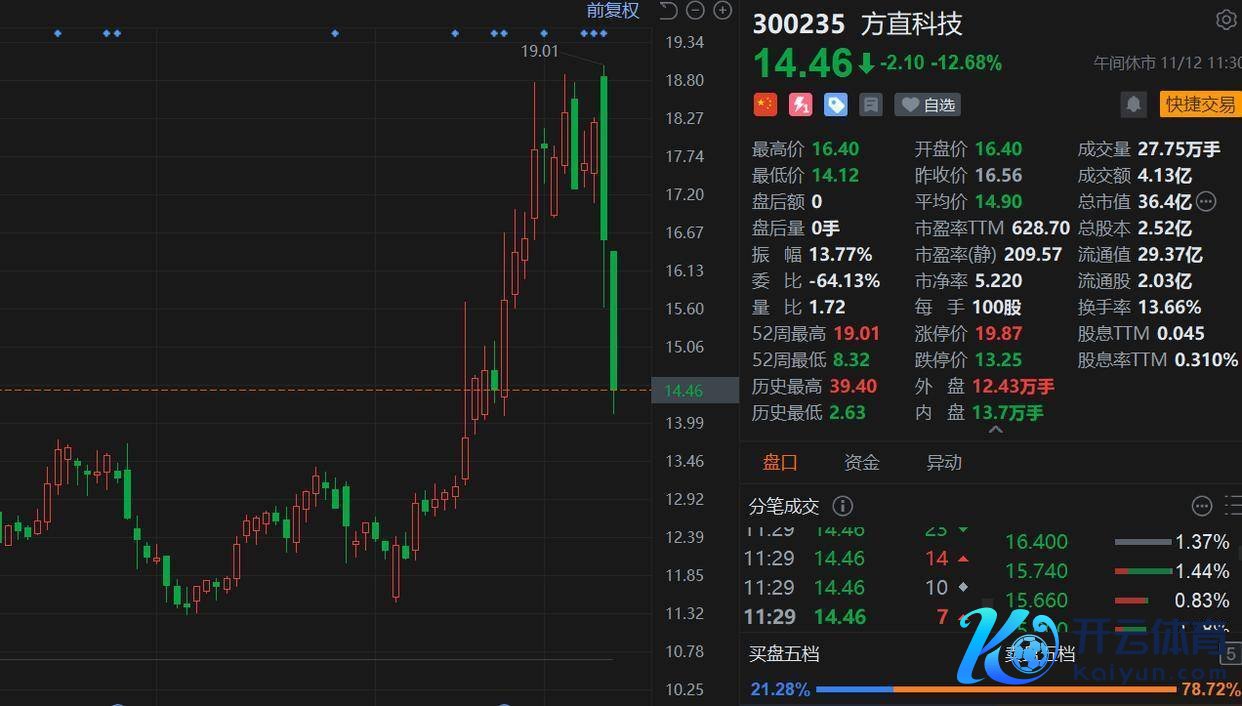Viewport: 1242px width, 706px height.
Task: Click the market cap info icon
Action: point(1207,202)
